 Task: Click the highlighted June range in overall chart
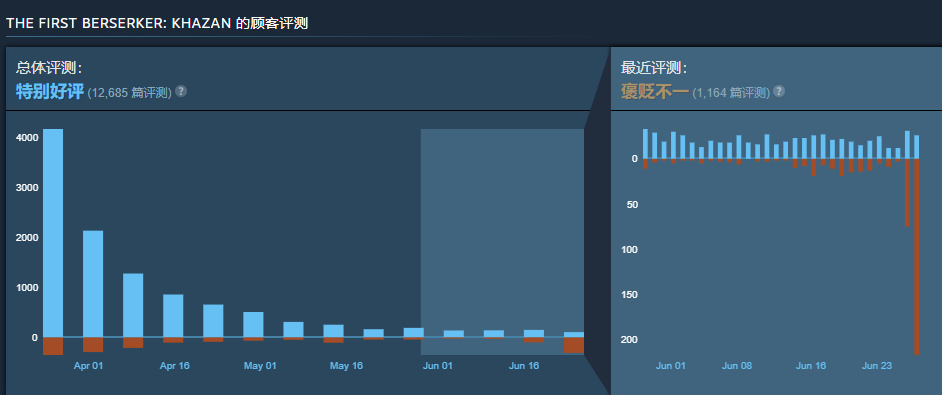pos(502,242)
